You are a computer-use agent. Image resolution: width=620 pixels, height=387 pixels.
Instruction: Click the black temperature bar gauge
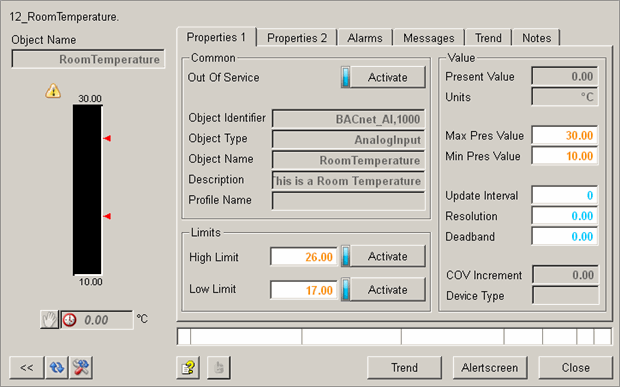point(87,190)
